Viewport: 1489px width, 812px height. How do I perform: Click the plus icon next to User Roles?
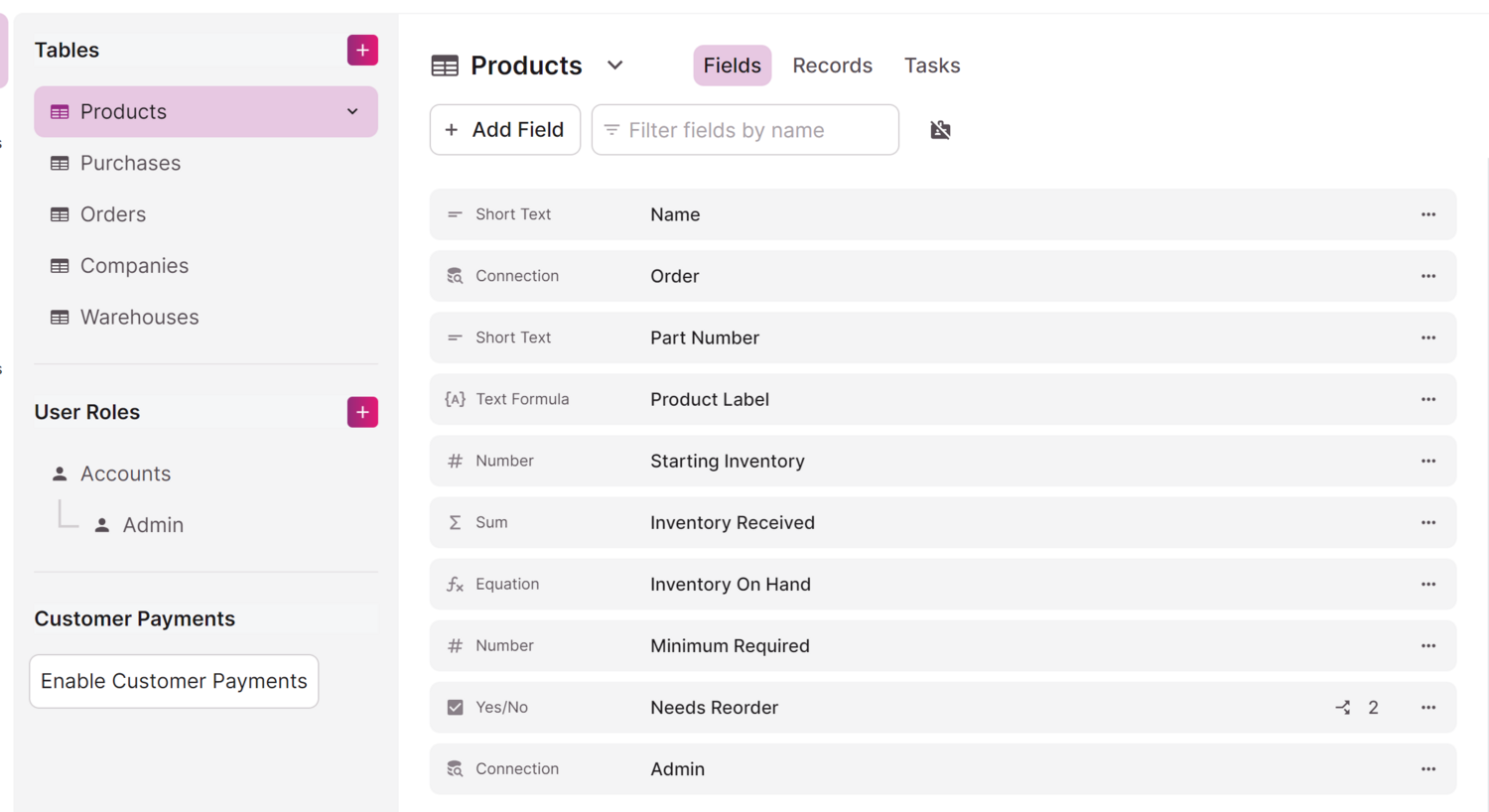362,412
